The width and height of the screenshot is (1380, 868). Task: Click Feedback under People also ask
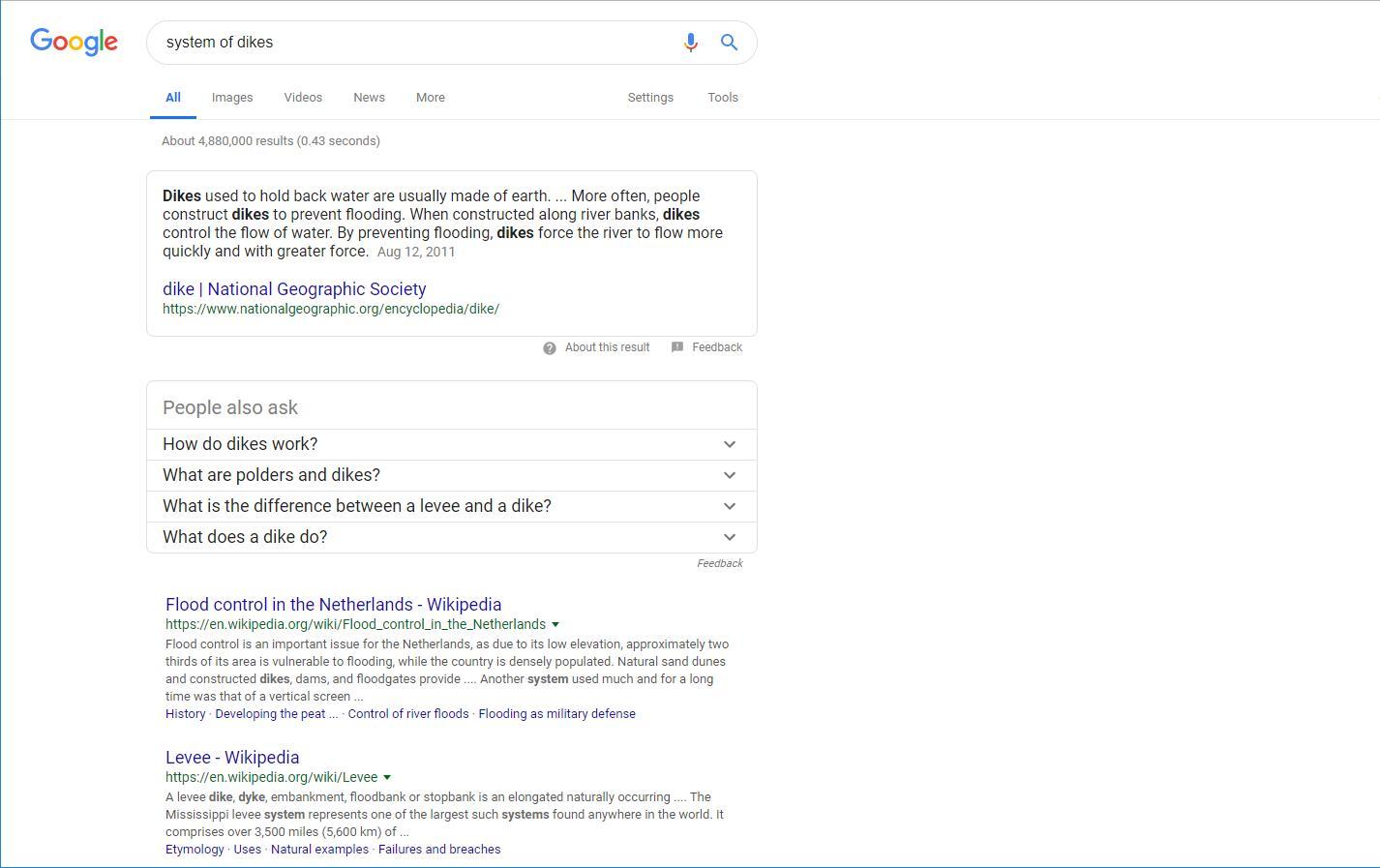pos(720,563)
